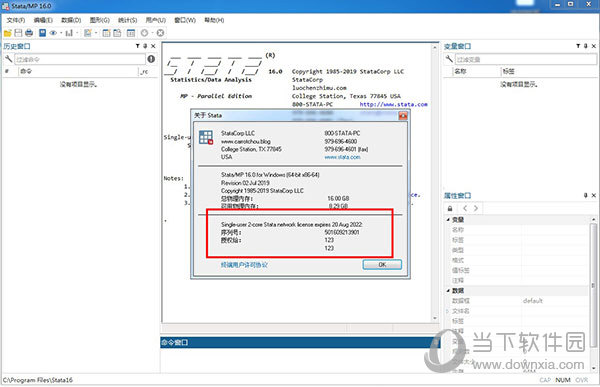This screenshot has width=600, height=387.
Task: Open Data Editor (browse) icon
Action: pyautogui.click(x=117, y=33)
